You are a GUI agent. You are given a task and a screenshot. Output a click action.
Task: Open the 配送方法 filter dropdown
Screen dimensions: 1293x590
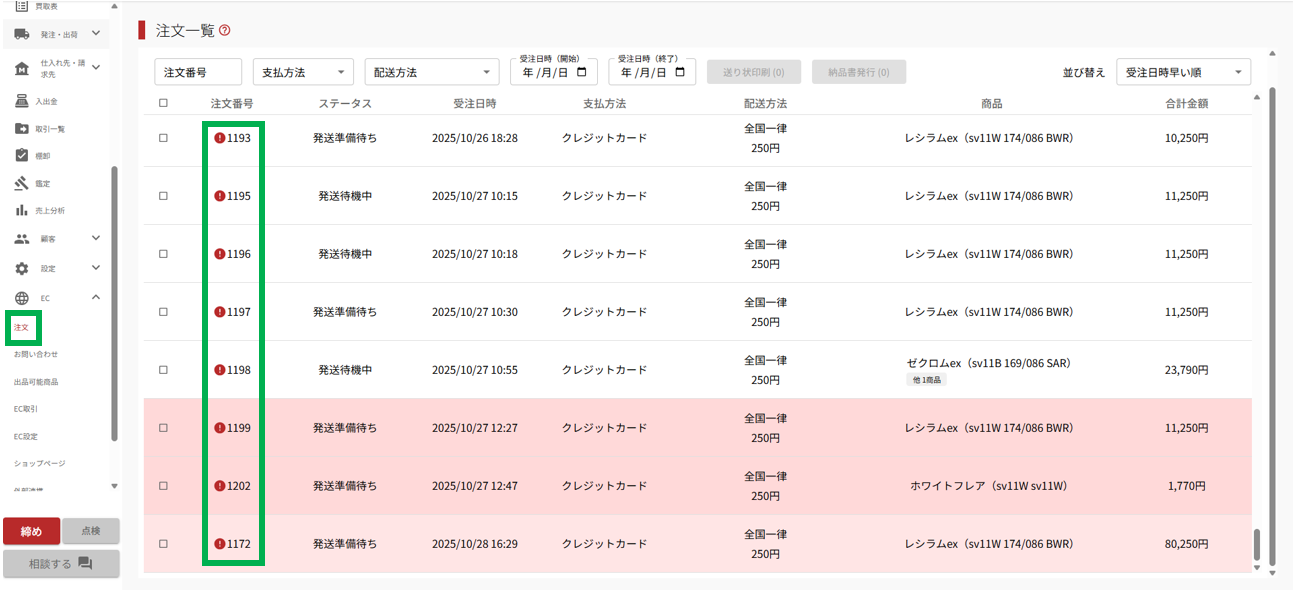pos(431,72)
